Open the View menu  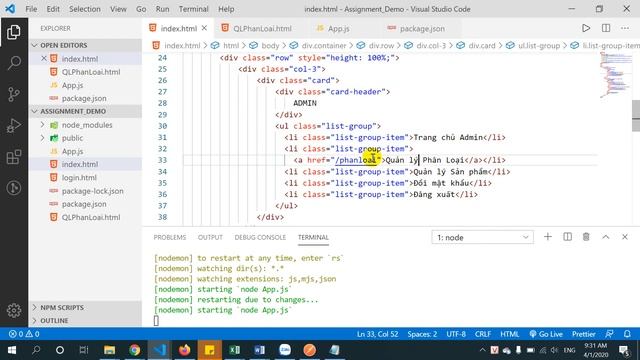click(x=118, y=9)
